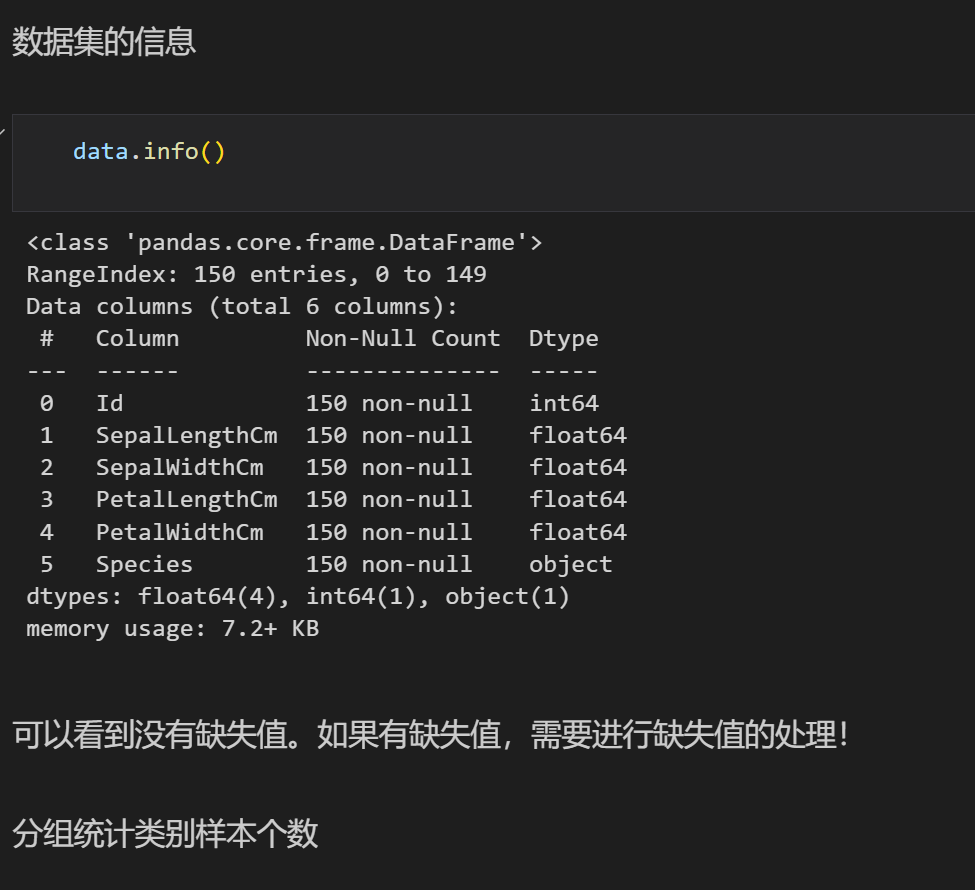Screen dimensions: 975x890
Task: Click the PetalWidthCm row name
Action: pos(180,532)
